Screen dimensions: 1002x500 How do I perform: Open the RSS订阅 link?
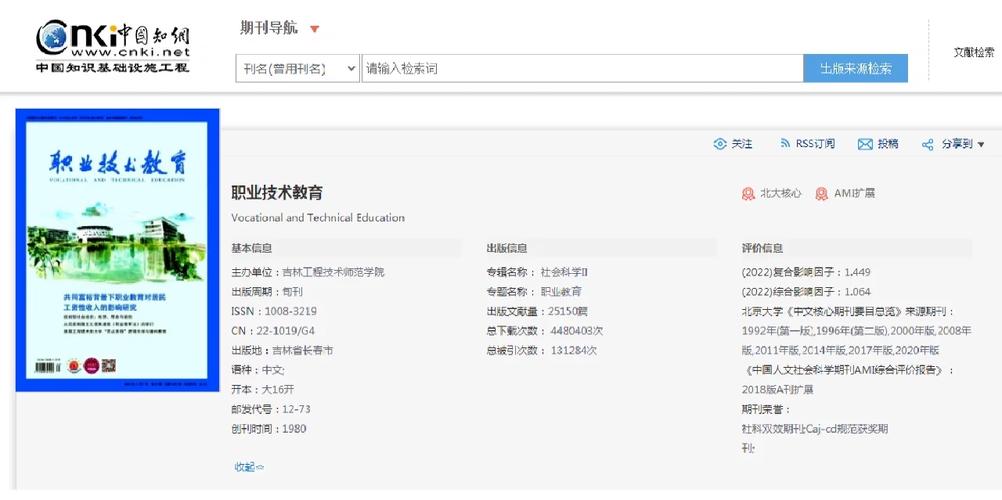tap(815, 144)
